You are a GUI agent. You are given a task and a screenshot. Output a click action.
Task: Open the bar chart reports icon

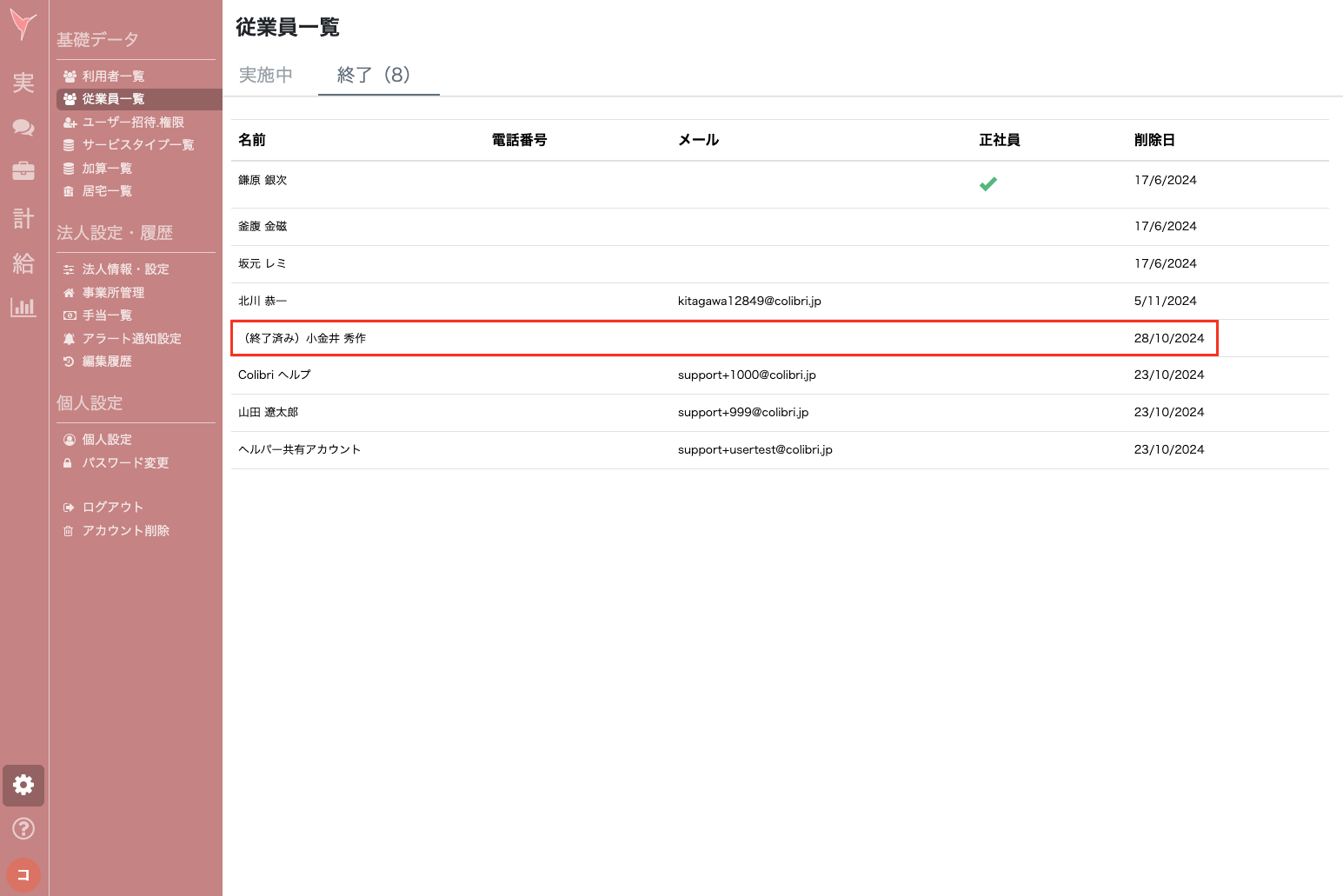pyautogui.click(x=23, y=307)
